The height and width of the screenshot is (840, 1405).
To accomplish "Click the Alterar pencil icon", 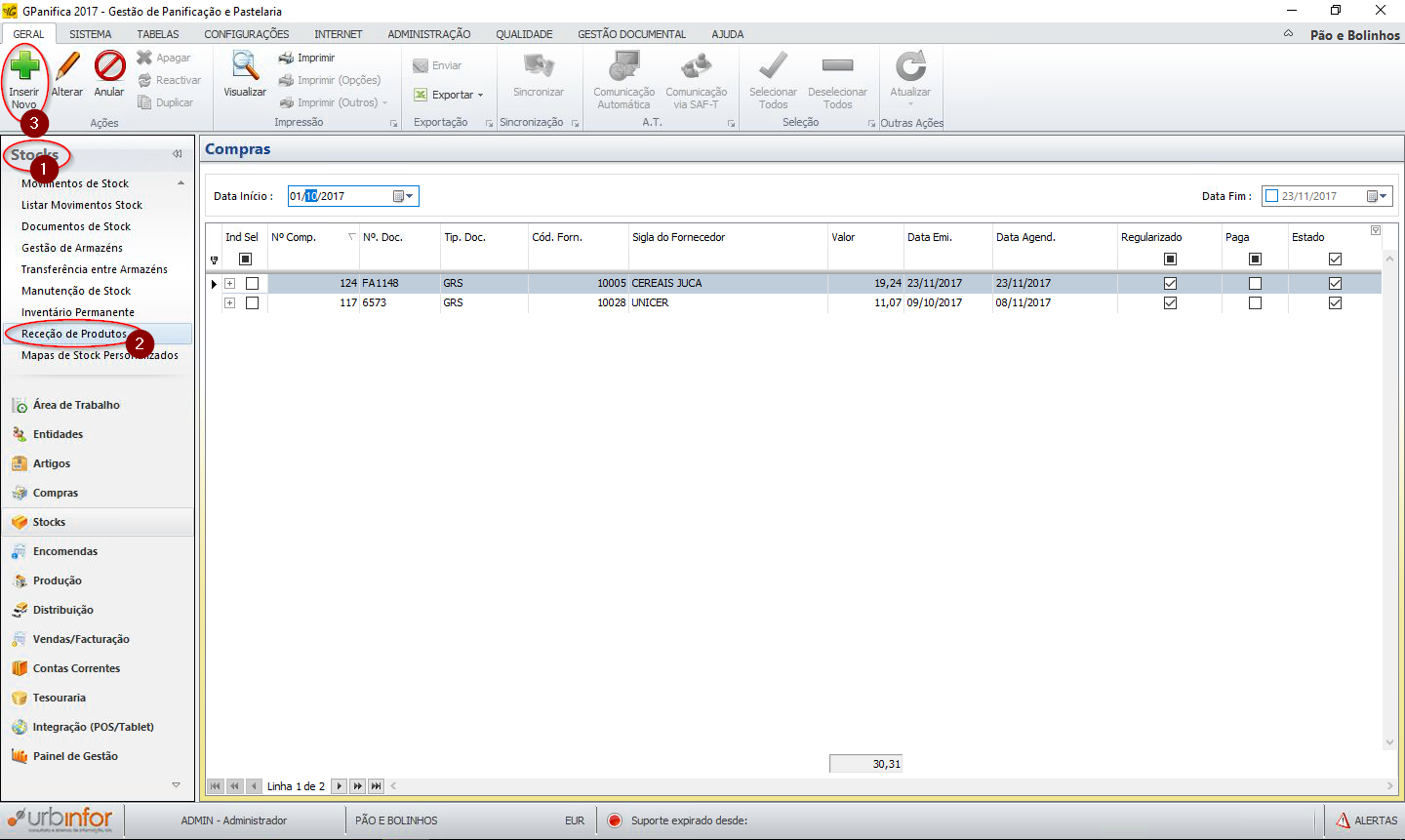I will point(67,66).
